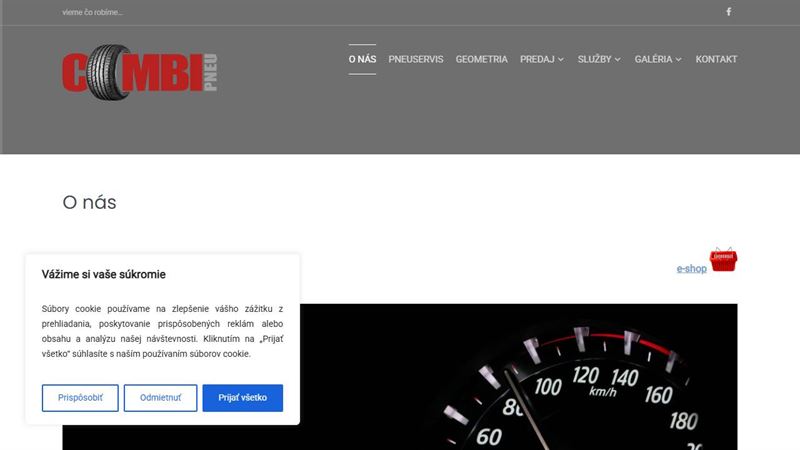This screenshot has height=450, width=800.
Task: Click the Combi Pneu tire logo
Action: tap(140, 72)
